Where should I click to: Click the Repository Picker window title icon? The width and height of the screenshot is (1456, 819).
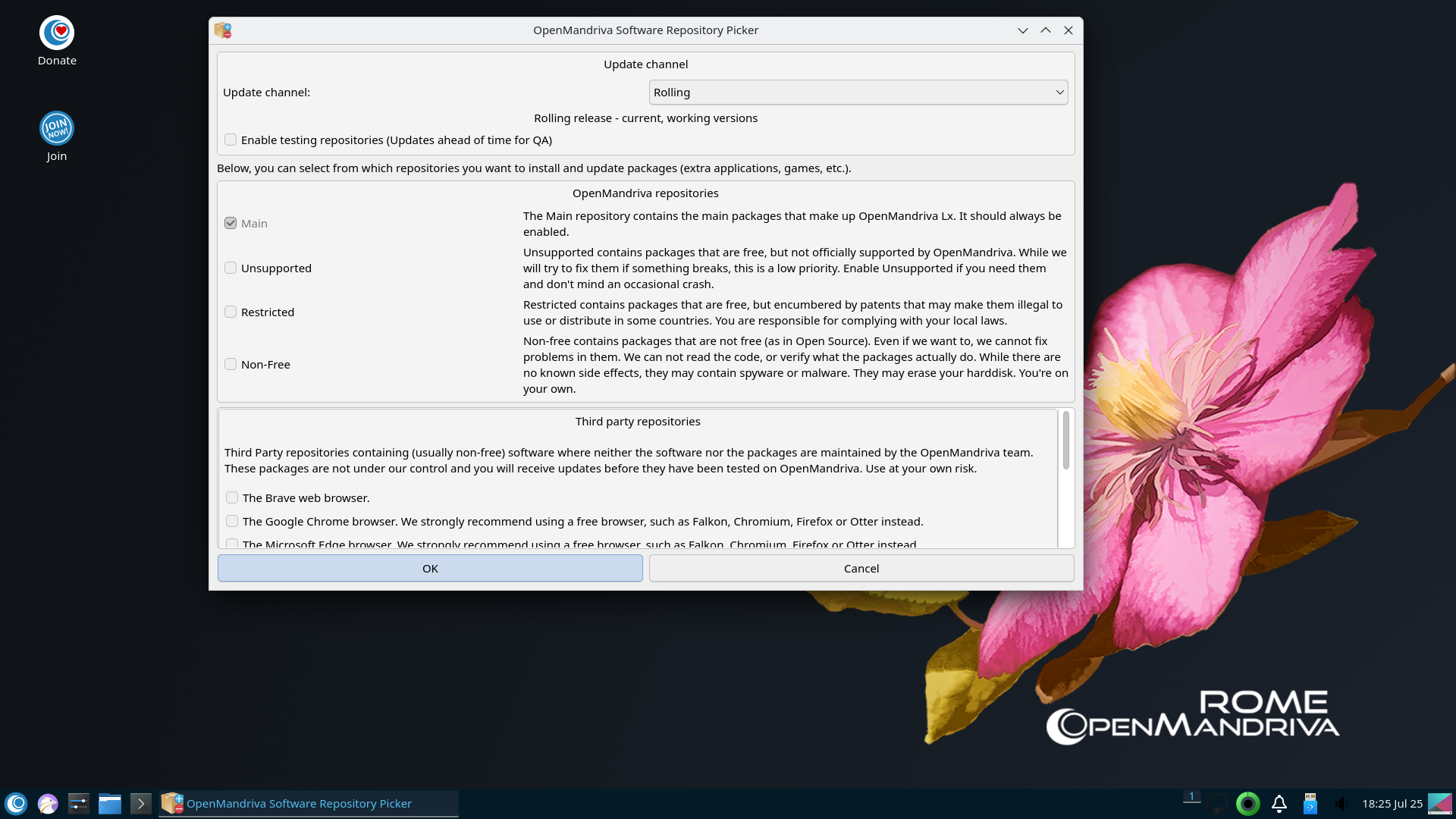click(x=223, y=30)
